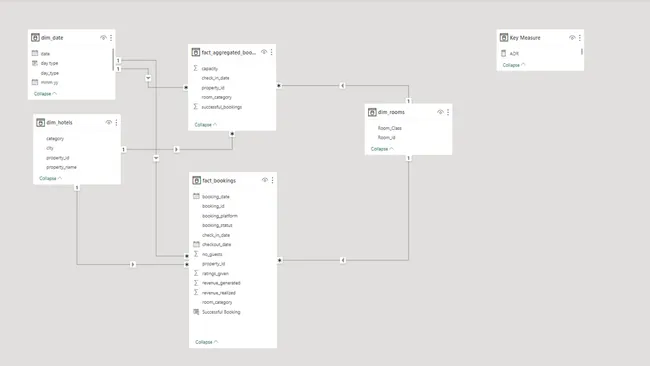The width and height of the screenshot is (650, 366).
Task: Click the Key Measure table icon
Action: tap(504, 38)
